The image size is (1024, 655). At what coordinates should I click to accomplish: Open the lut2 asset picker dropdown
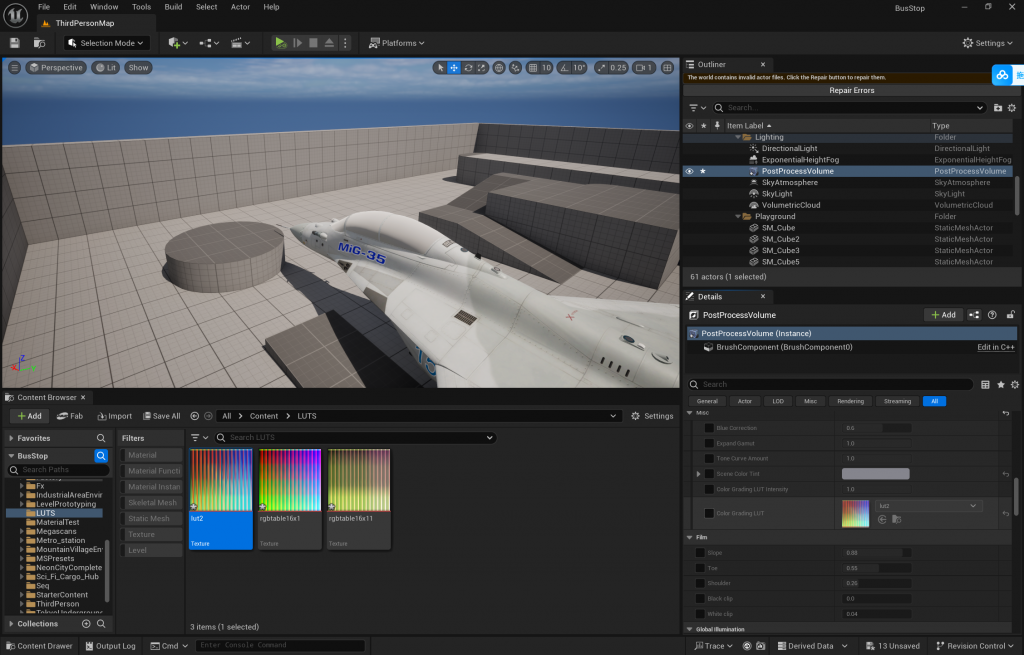pos(928,506)
